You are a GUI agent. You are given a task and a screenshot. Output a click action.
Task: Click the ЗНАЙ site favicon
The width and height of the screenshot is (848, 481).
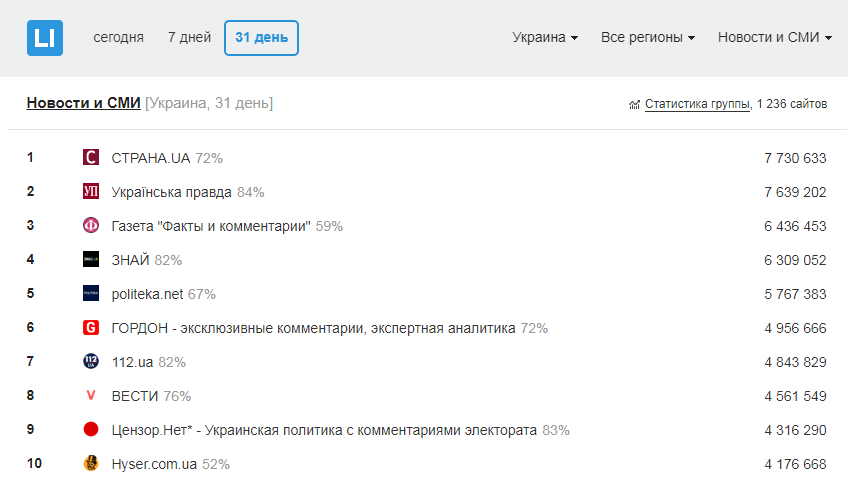pos(91,260)
